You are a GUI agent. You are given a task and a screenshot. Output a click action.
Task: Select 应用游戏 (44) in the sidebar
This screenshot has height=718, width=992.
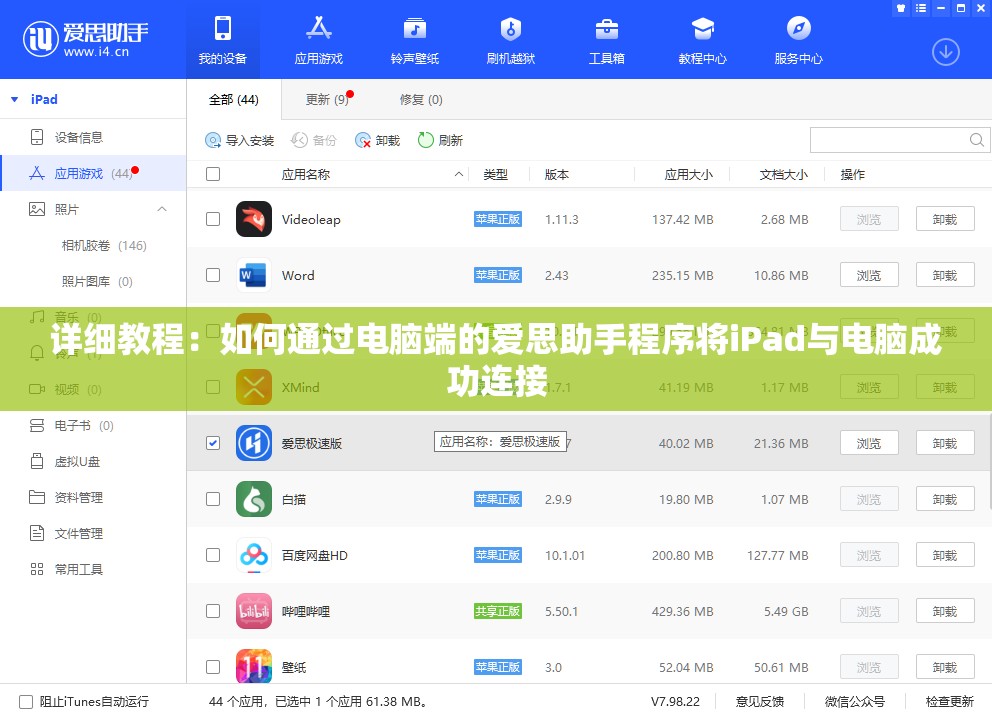click(93, 173)
